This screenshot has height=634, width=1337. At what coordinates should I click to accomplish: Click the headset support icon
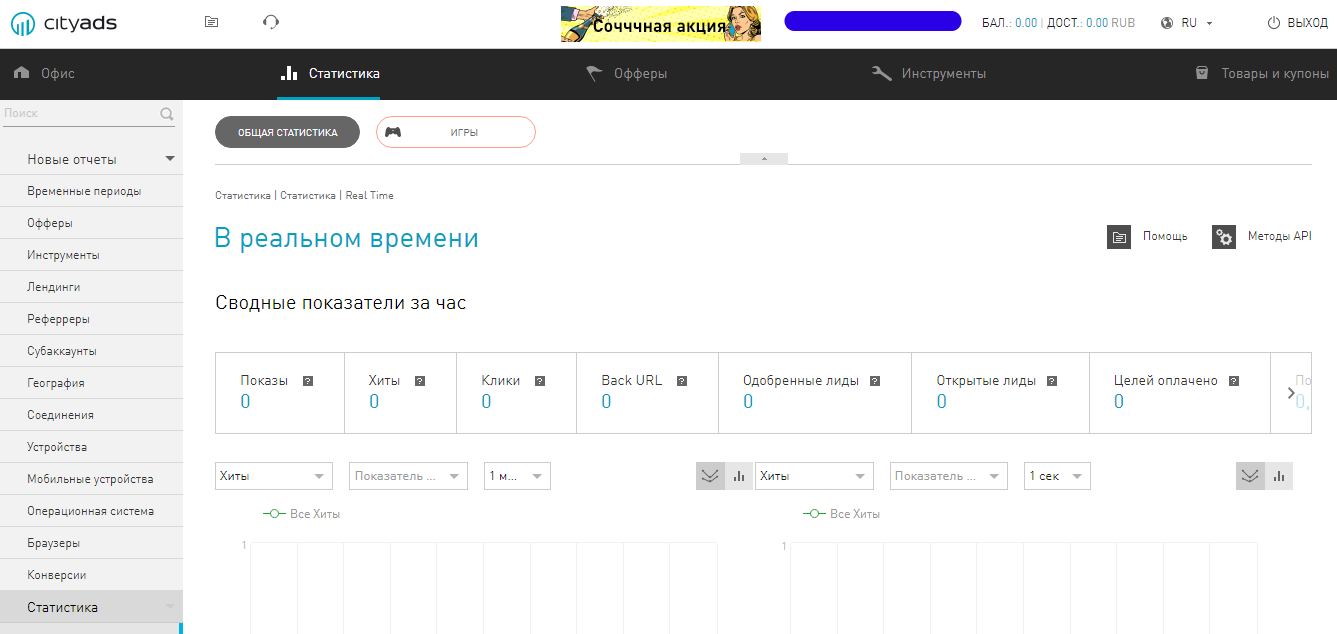coord(270,21)
